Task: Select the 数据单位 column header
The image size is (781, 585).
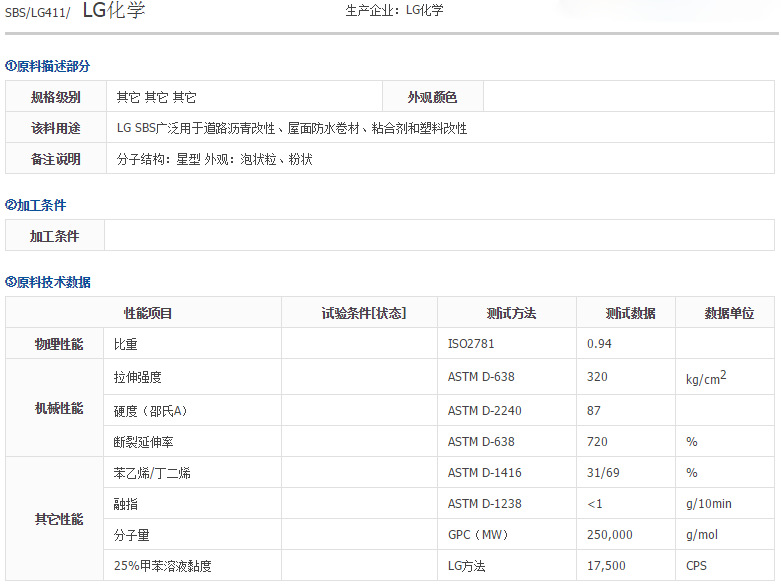Action: pos(729,313)
